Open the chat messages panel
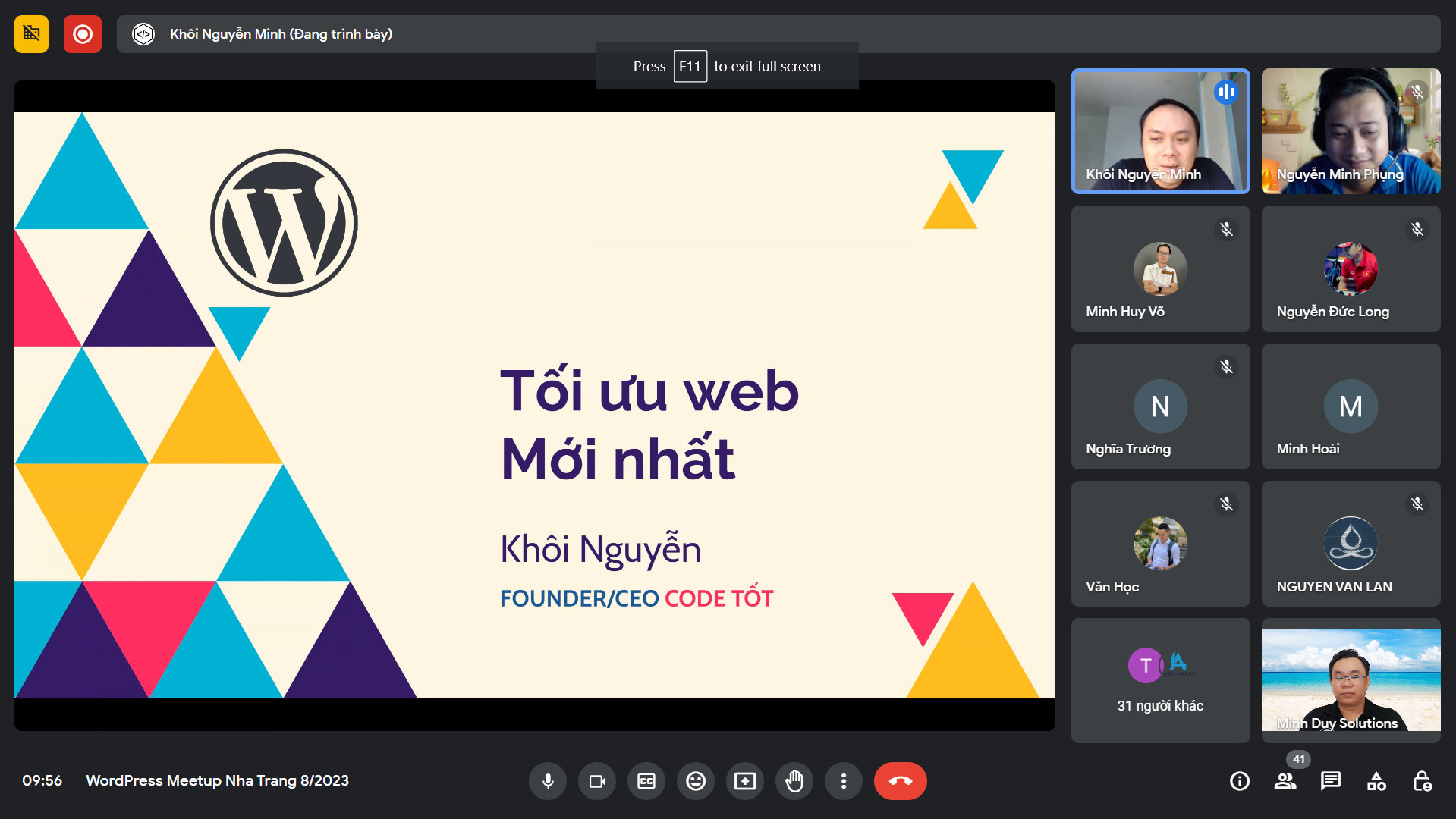This screenshot has width=1456, height=819. (1331, 781)
